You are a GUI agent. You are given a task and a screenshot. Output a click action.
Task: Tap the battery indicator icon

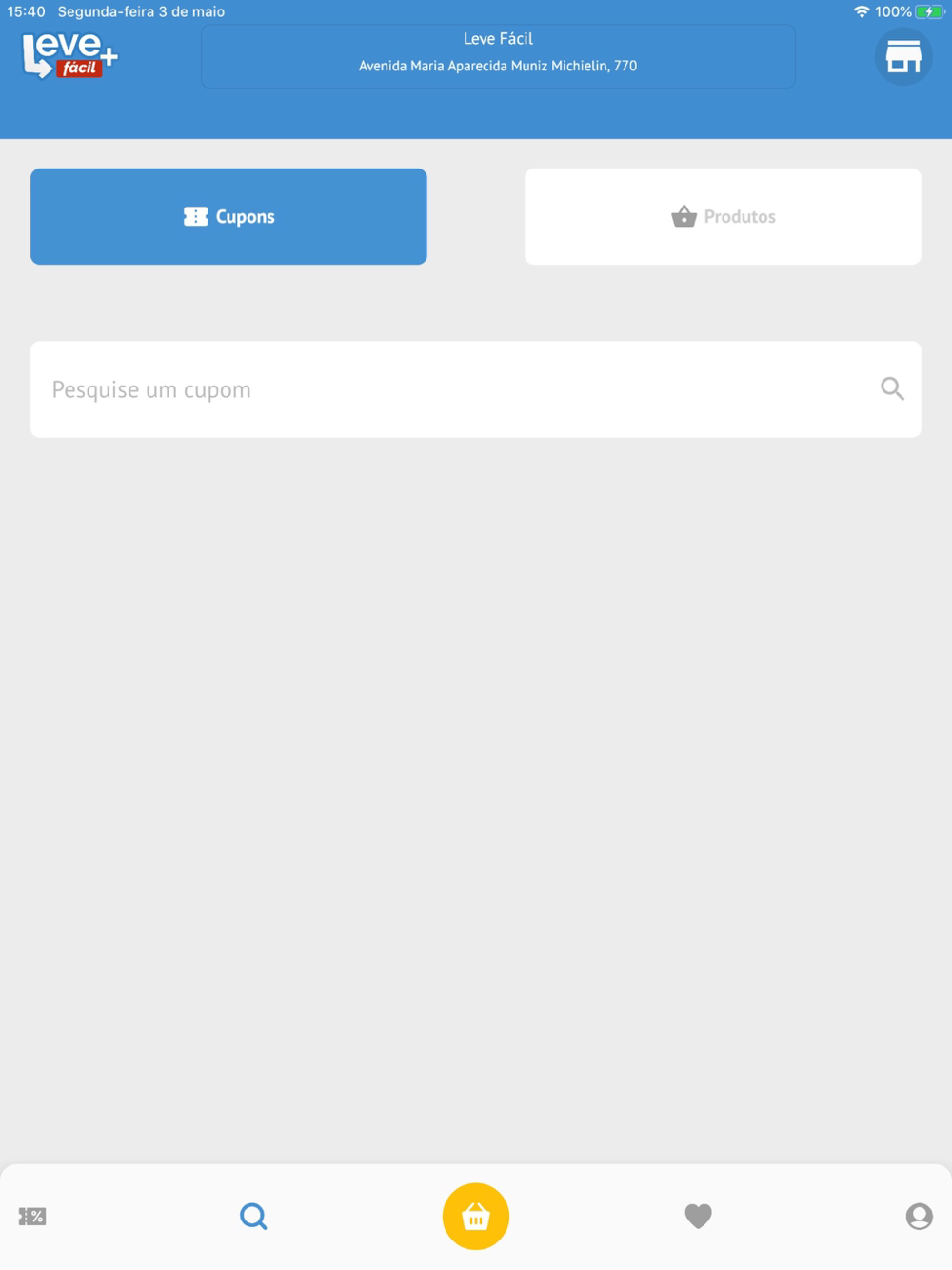pos(929,11)
